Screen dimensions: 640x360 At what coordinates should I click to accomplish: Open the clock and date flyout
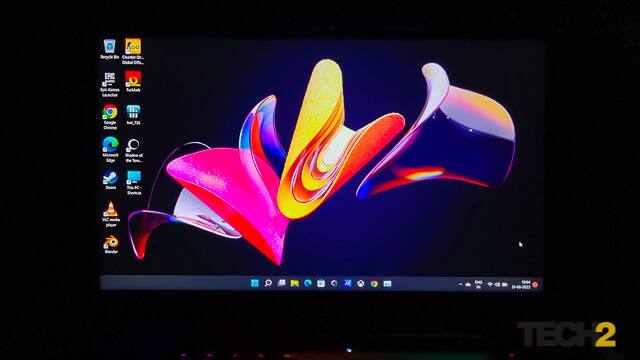click(521, 284)
